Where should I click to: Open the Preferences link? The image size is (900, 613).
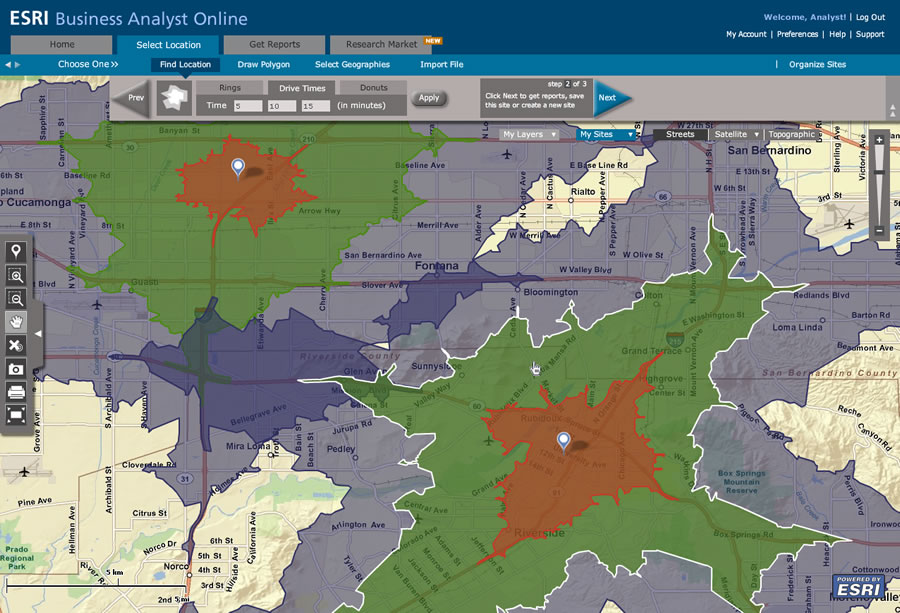coord(797,34)
